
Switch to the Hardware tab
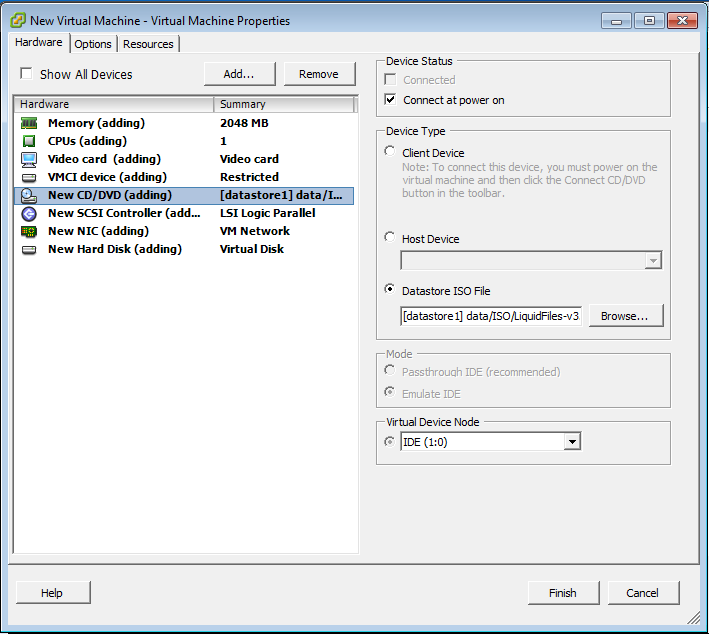[x=39, y=43]
